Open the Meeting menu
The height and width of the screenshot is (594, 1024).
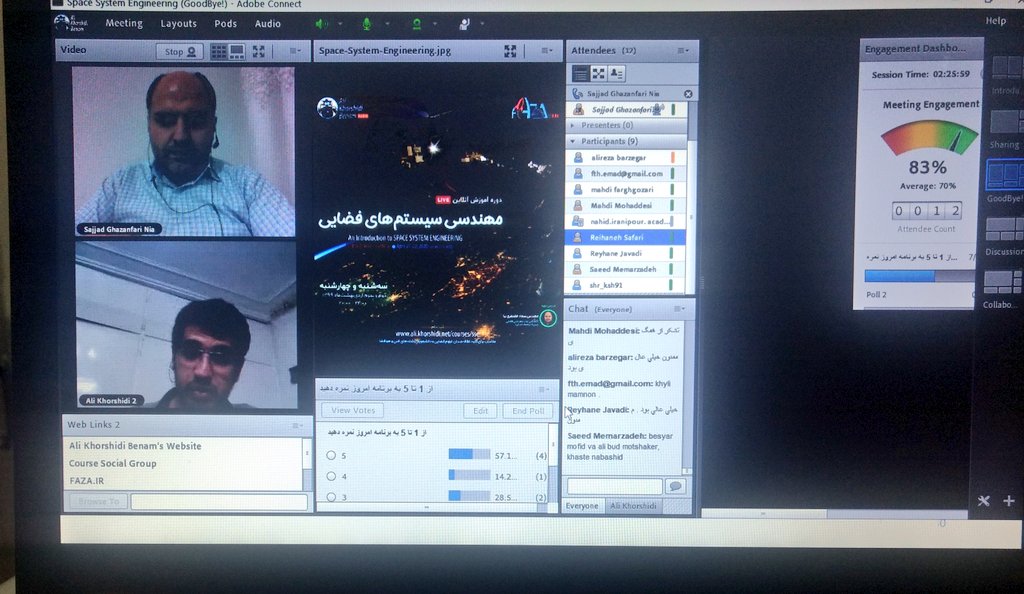pyautogui.click(x=124, y=23)
